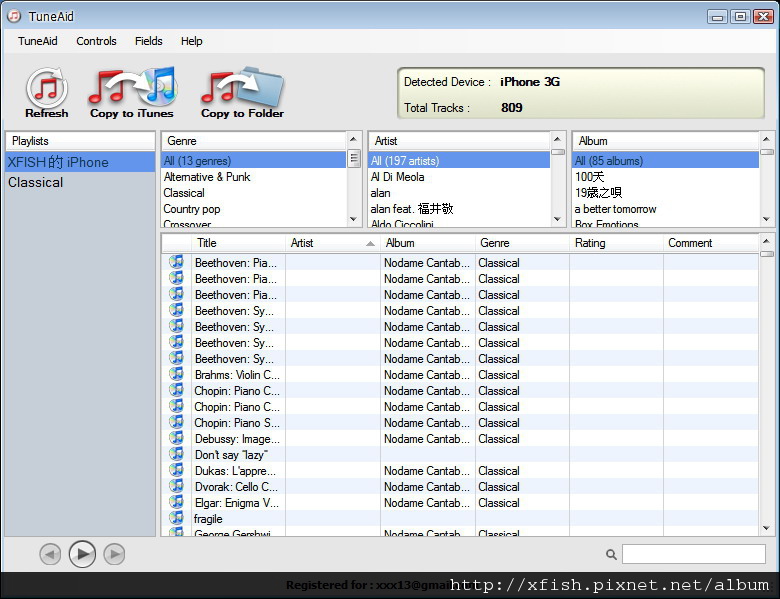This screenshot has height=599, width=780.
Task: Select Country pop genre
Action: coord(254,209)
